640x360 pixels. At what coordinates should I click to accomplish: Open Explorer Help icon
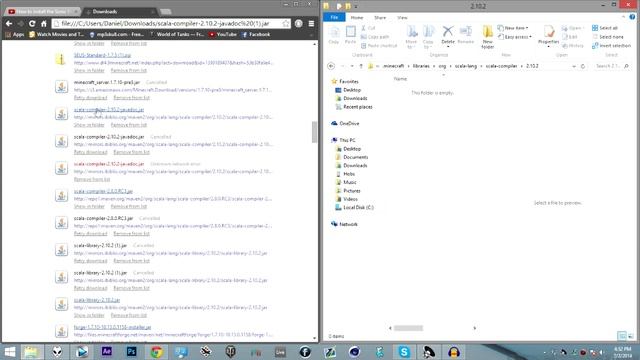[632, 17]
